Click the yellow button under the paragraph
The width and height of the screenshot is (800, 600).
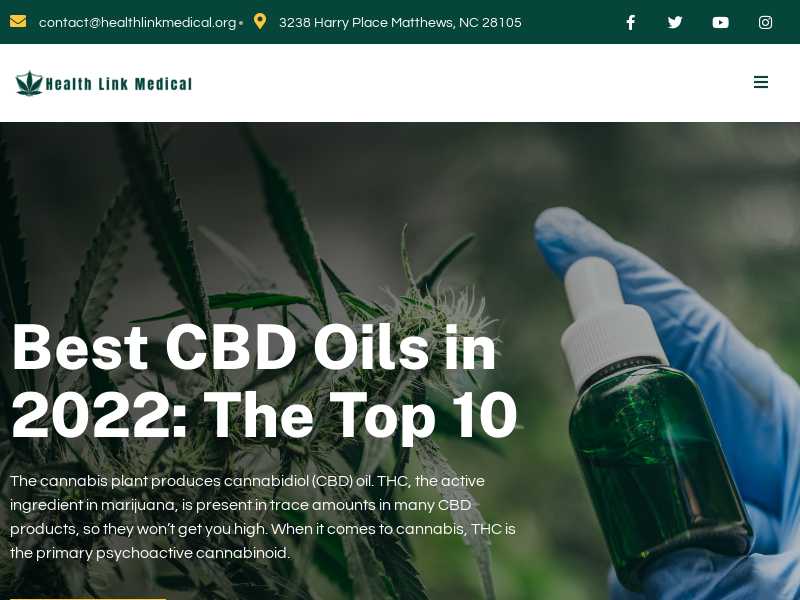(x=88, y=598)
